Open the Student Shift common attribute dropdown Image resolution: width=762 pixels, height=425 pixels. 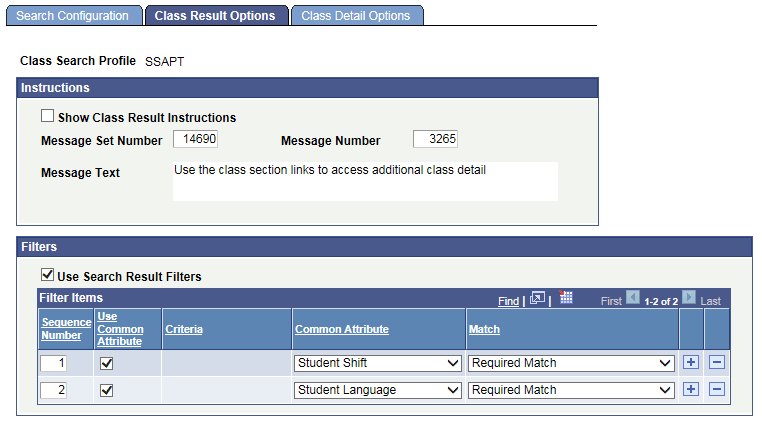(x=378, y=363)
